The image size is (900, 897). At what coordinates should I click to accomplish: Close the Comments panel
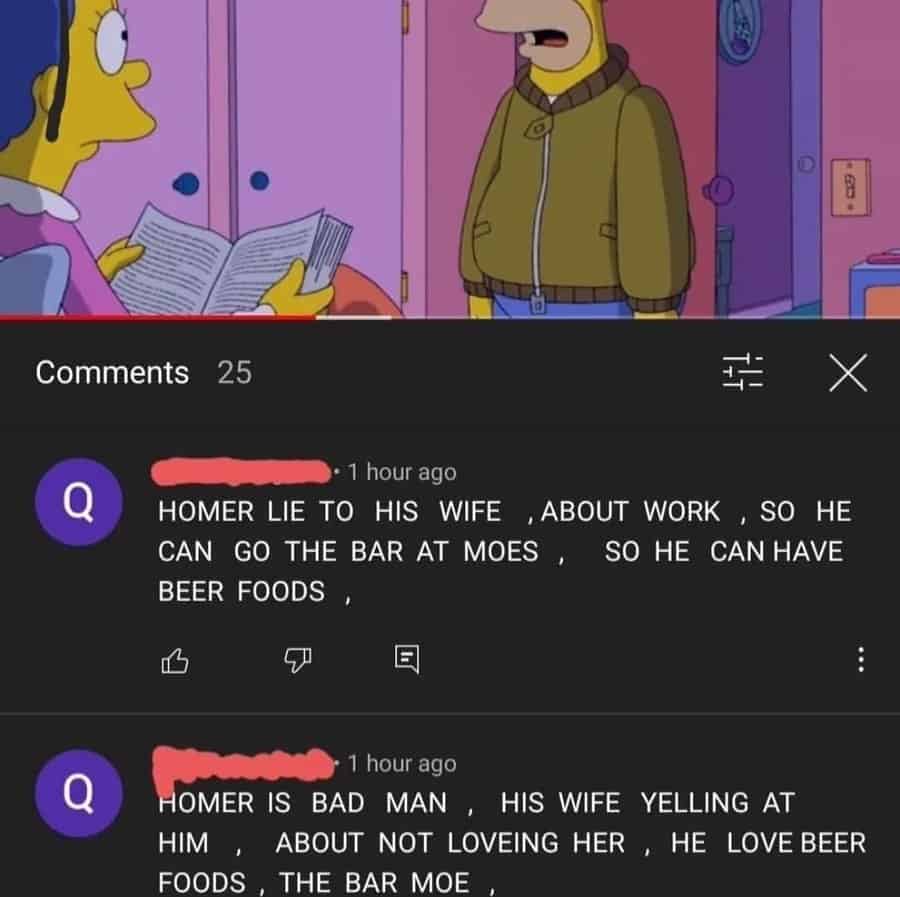tap(848, 373)
